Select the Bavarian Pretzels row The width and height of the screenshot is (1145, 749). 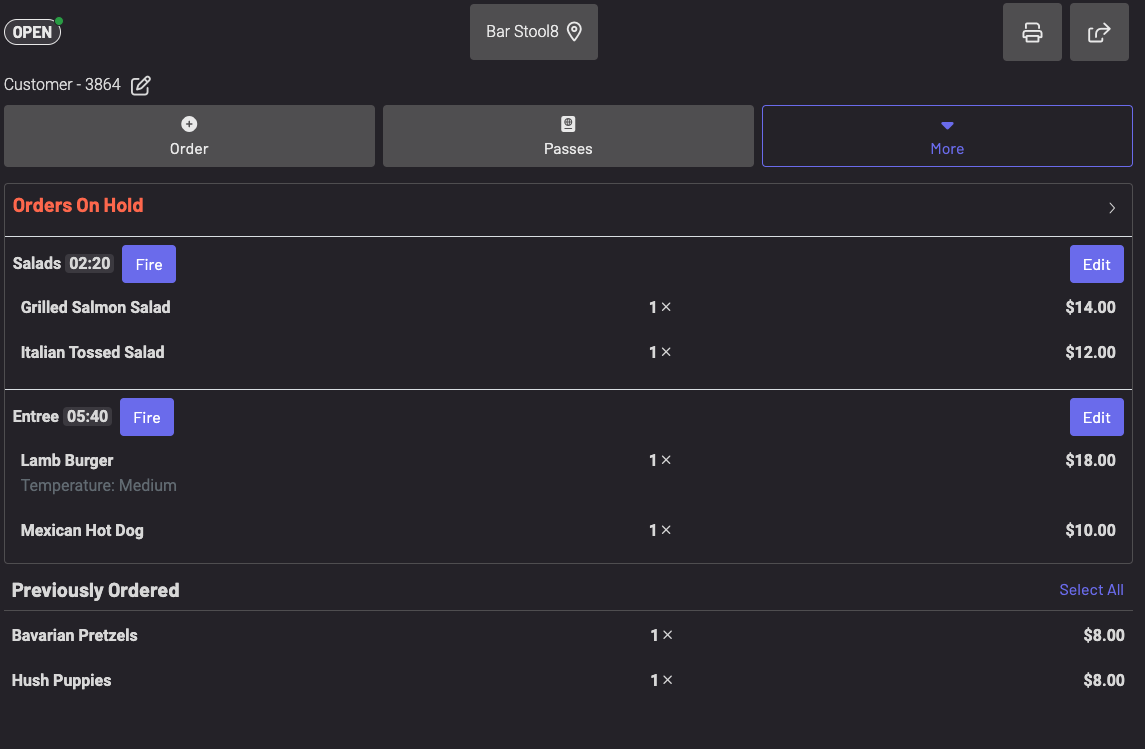click(x=75, y=635)
